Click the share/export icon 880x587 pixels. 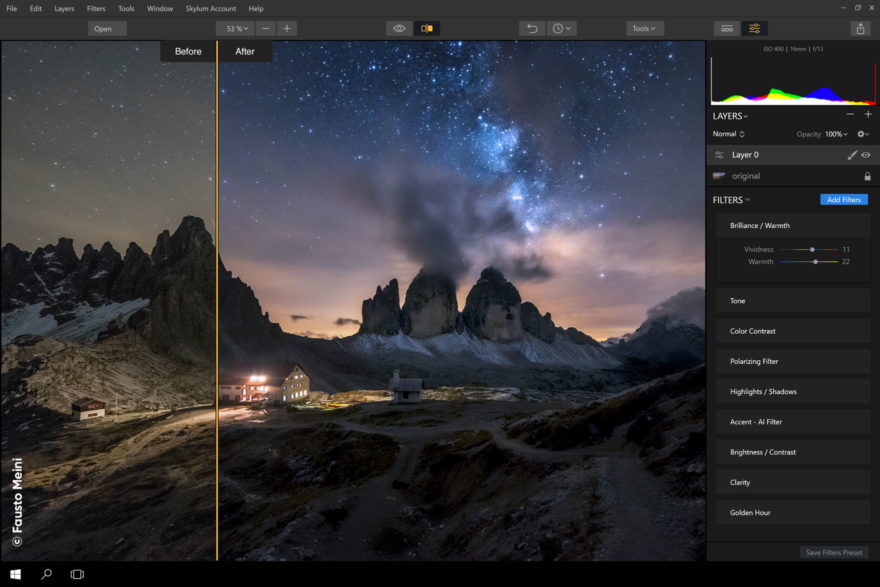[860, 28]
